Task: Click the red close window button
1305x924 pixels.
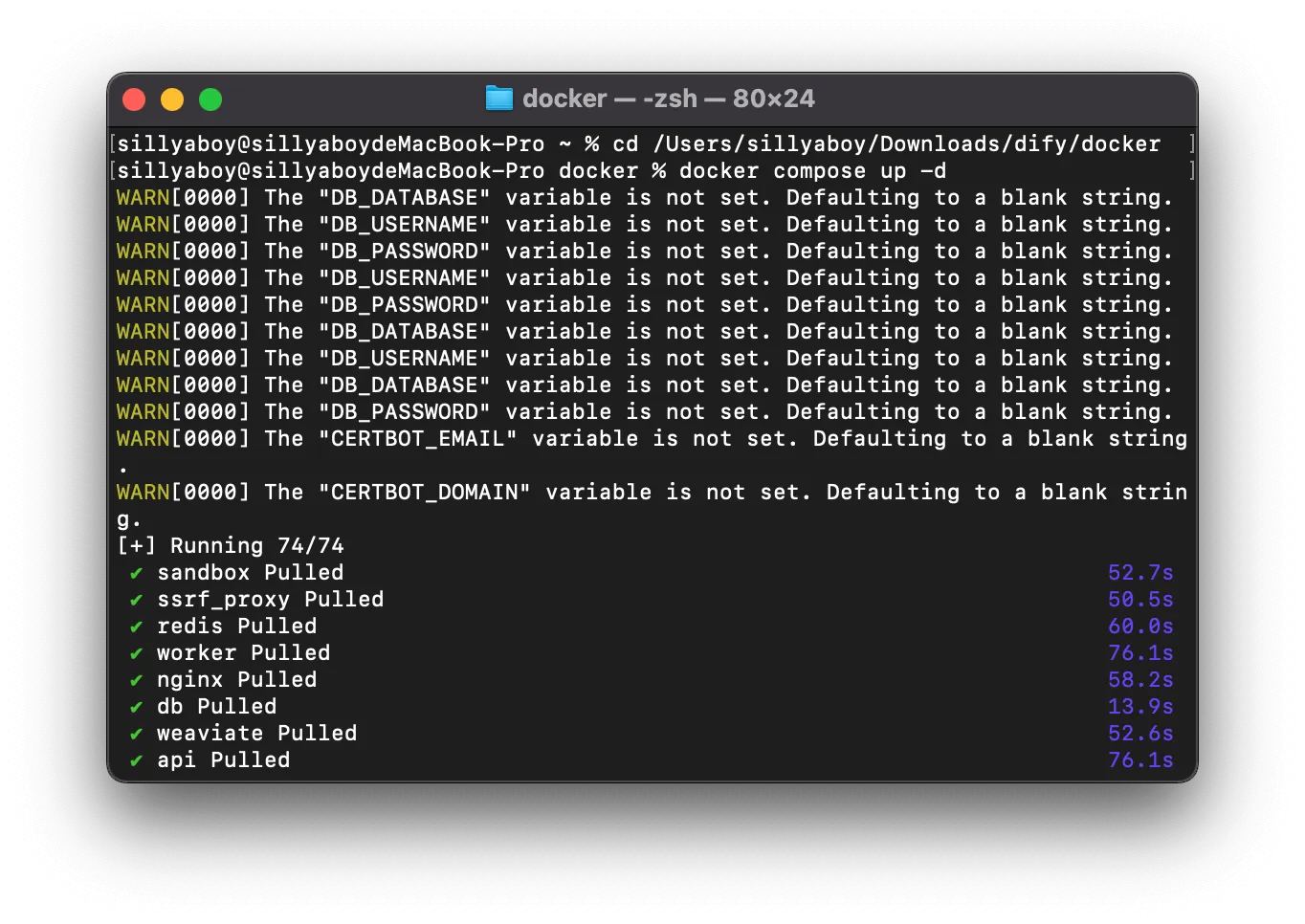Action: [x=134, y=99]
